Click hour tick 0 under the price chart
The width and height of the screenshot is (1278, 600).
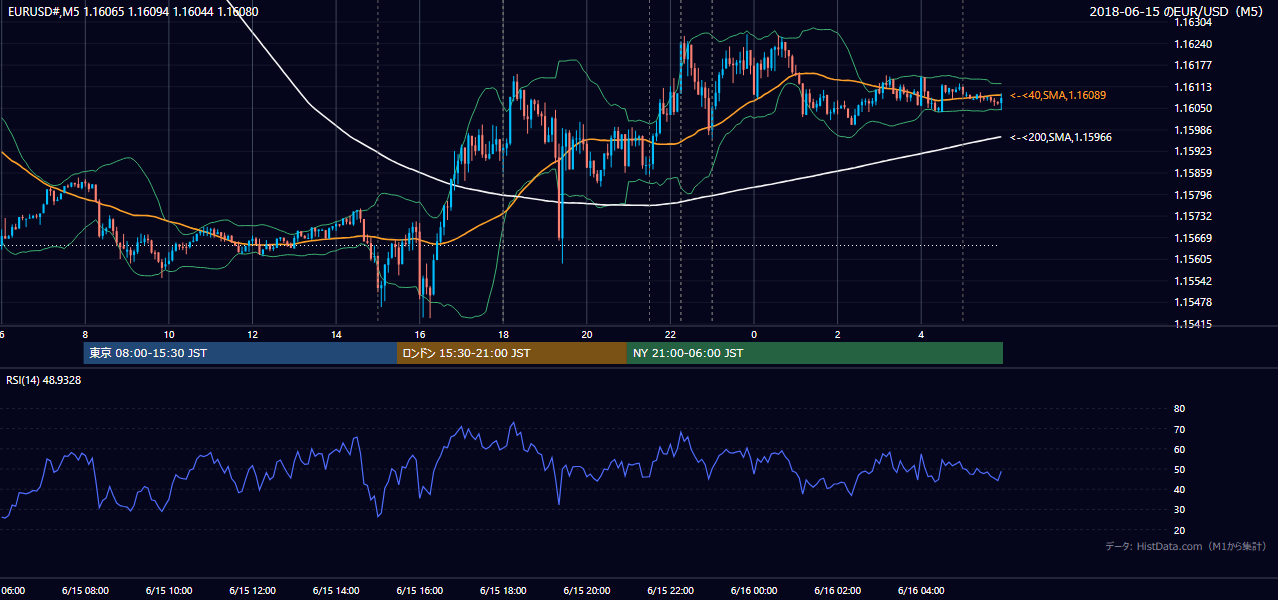click(754, 335)
